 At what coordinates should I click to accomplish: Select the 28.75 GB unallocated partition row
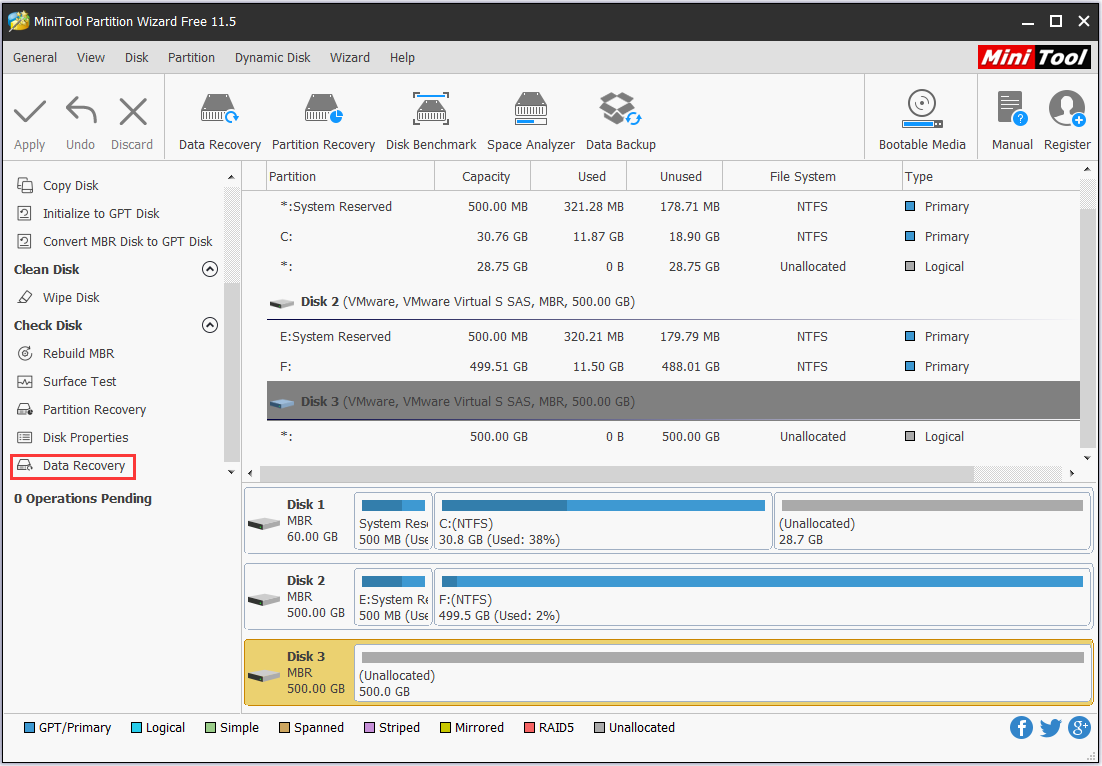(673, 266)
